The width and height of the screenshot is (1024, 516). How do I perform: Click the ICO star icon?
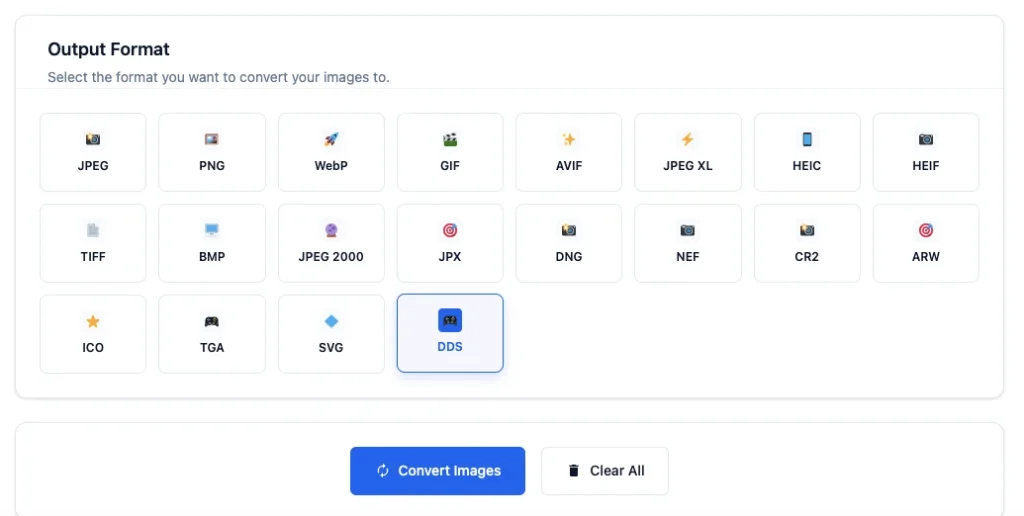tap(93, 322)
